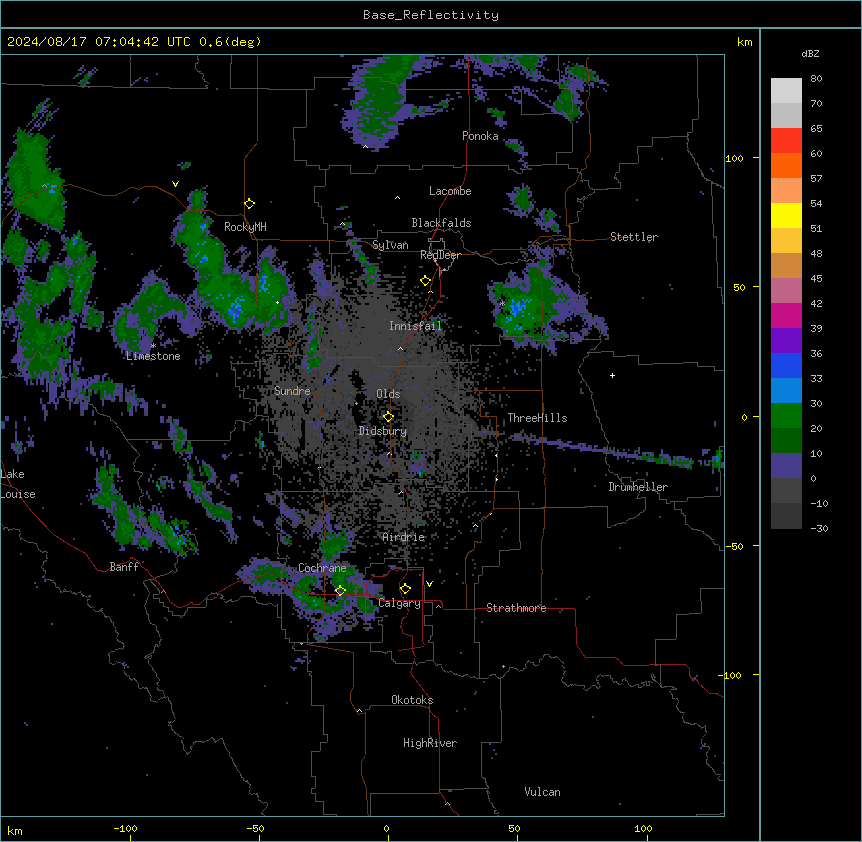Select the Strathmore label

[x=516, y=608]
